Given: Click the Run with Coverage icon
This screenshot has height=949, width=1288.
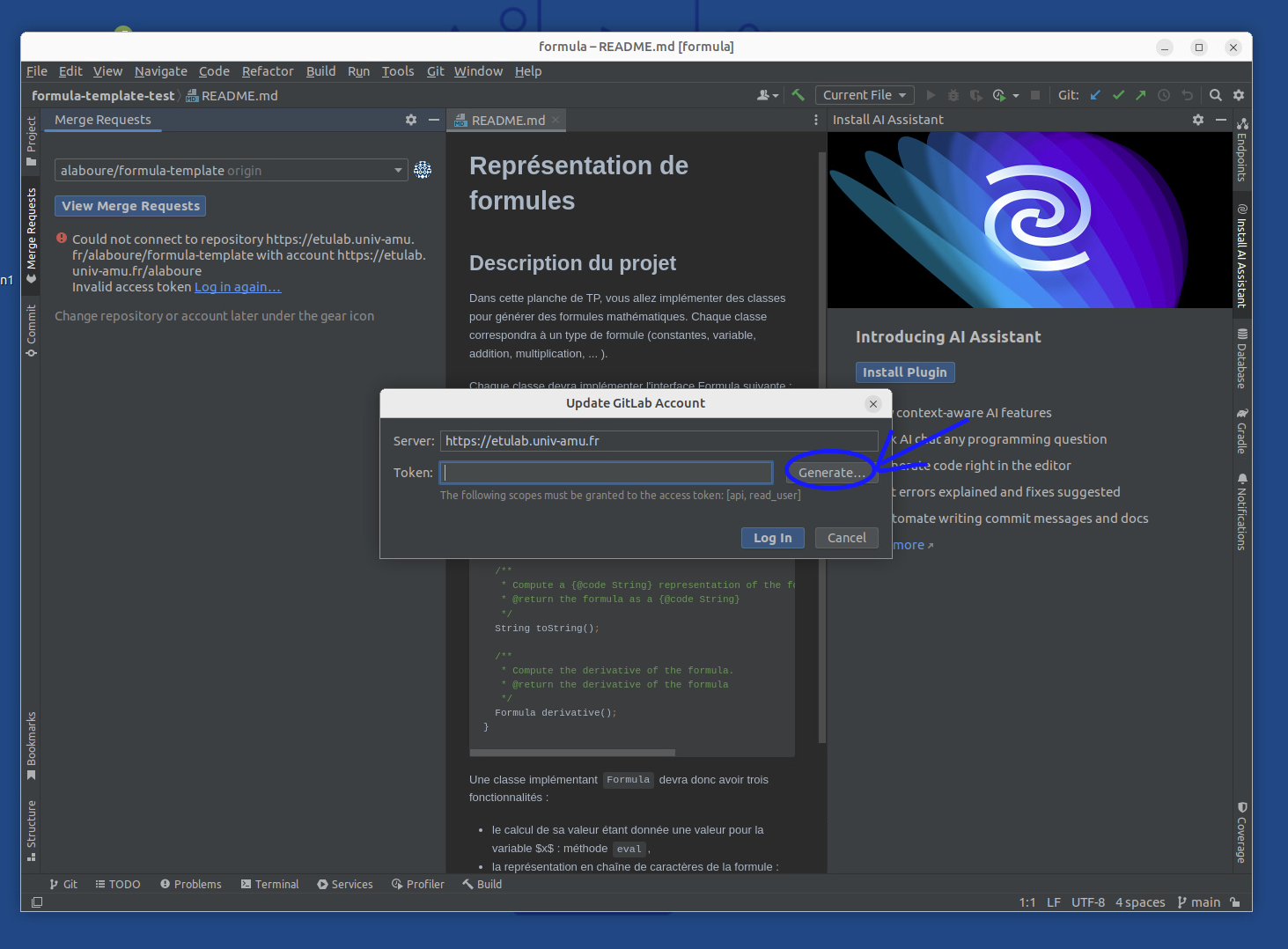Looking at the screenshot, I should point(976,95).
